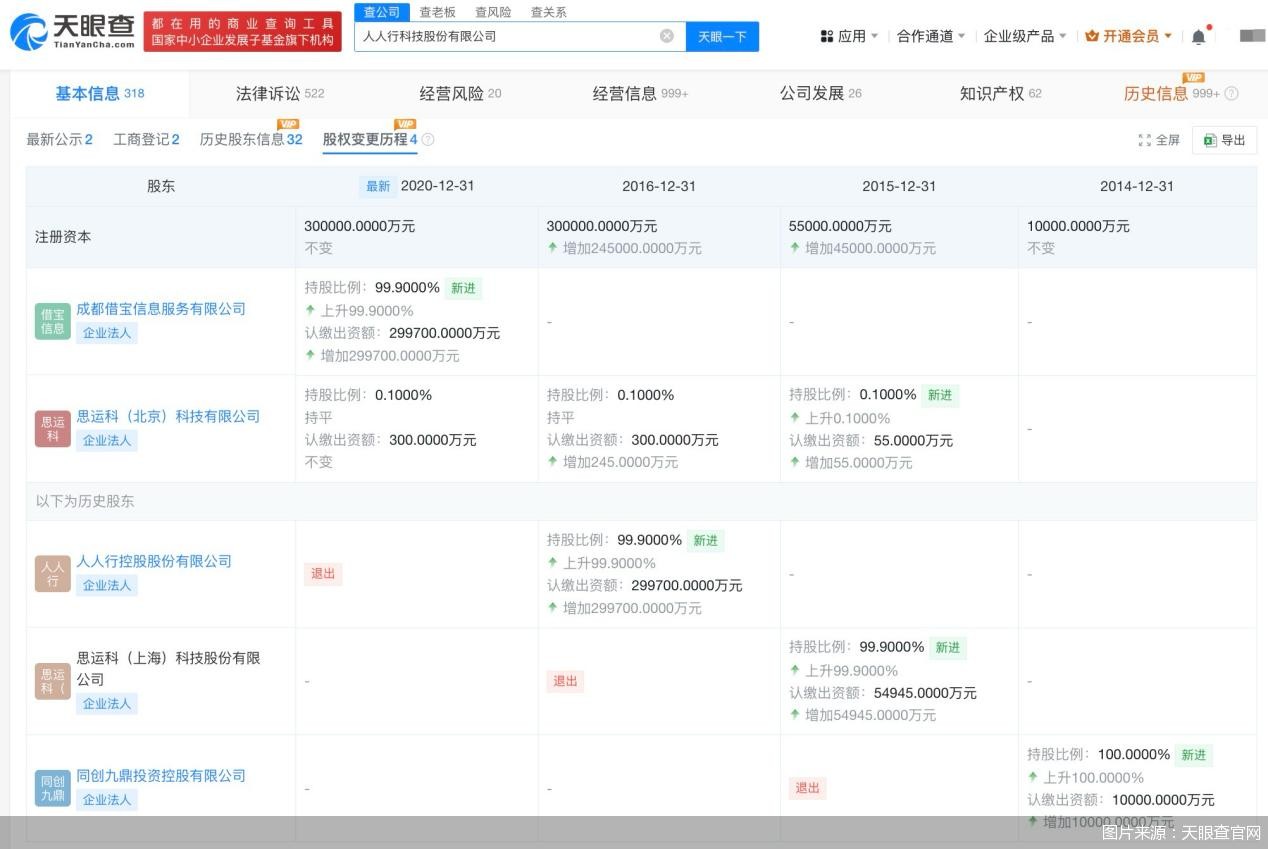Expand the 应用 dropdown menu
The image size is (1268, 849).
(x=849, y=36)
